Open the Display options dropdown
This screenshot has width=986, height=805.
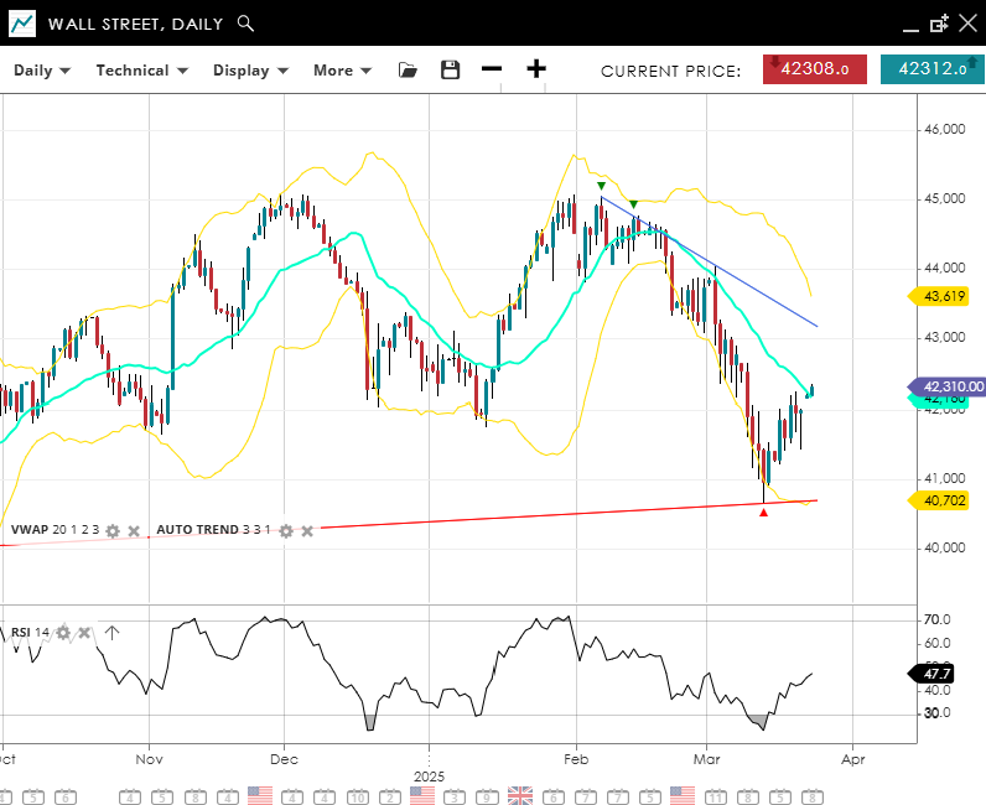[x=250, y=70]
